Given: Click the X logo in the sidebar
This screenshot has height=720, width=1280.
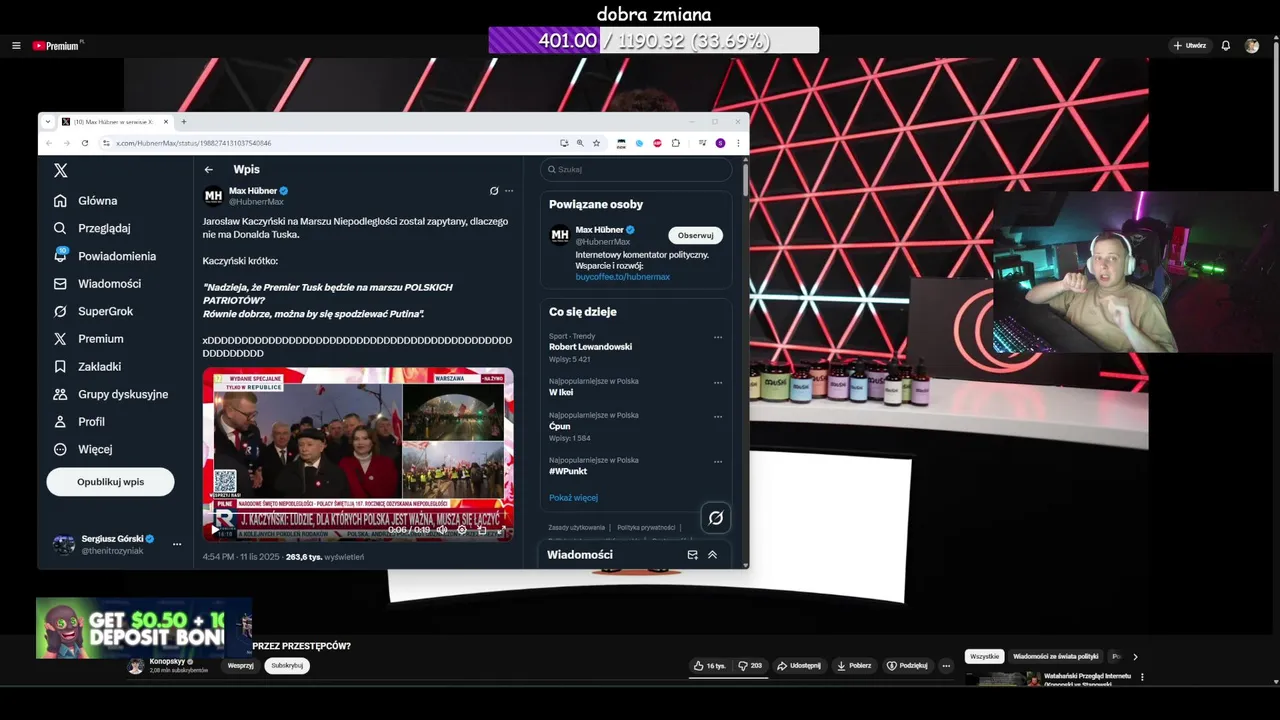Looking at the screenshot, I should (x=61, y=171).
